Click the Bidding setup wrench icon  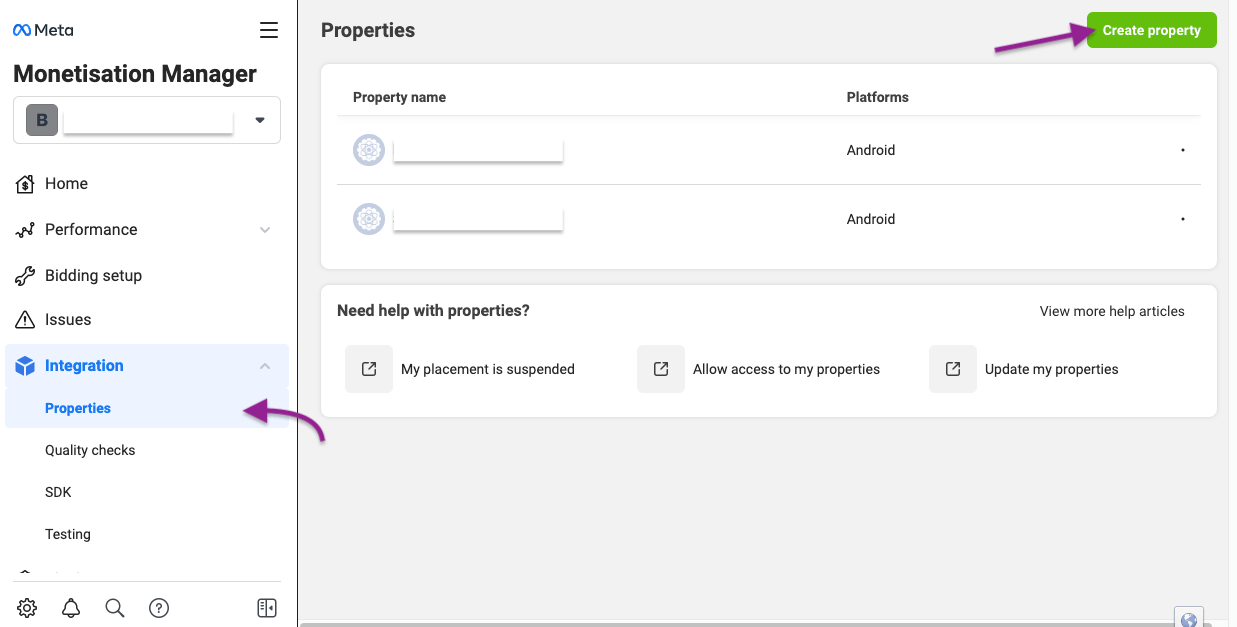click(24, 275)
